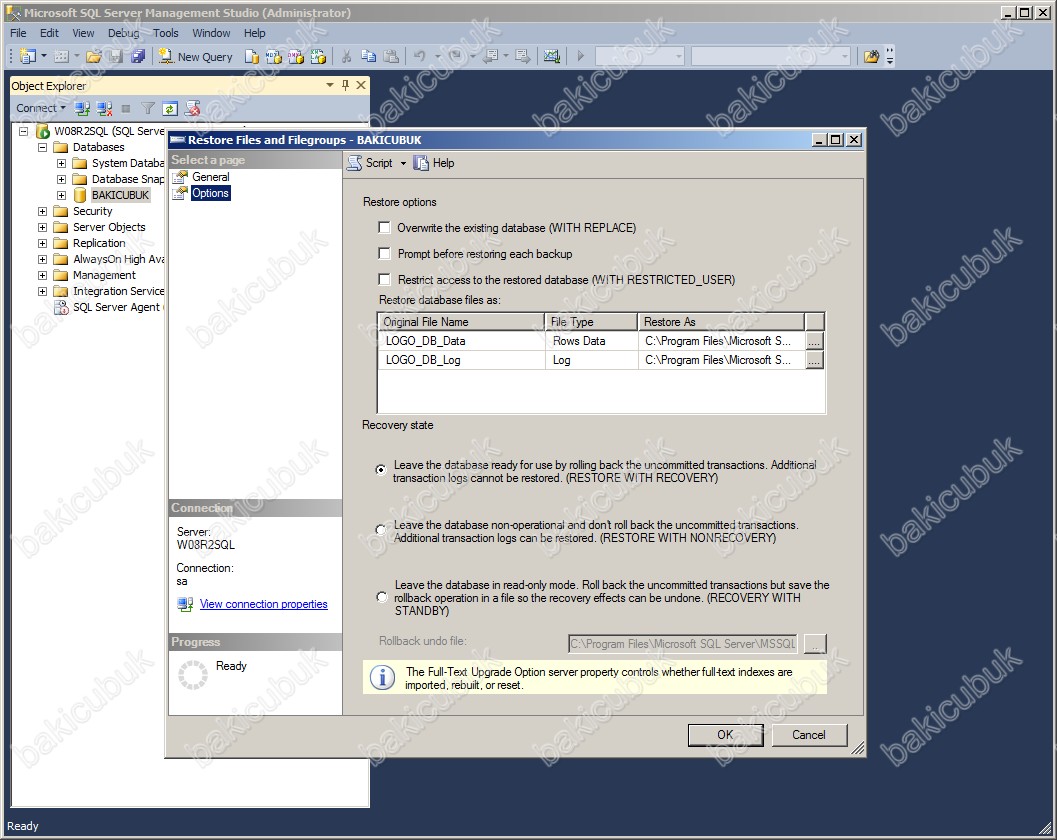
Task: Select RECOVERY WITH STANDBY radio option
Action: click(382, 597)
